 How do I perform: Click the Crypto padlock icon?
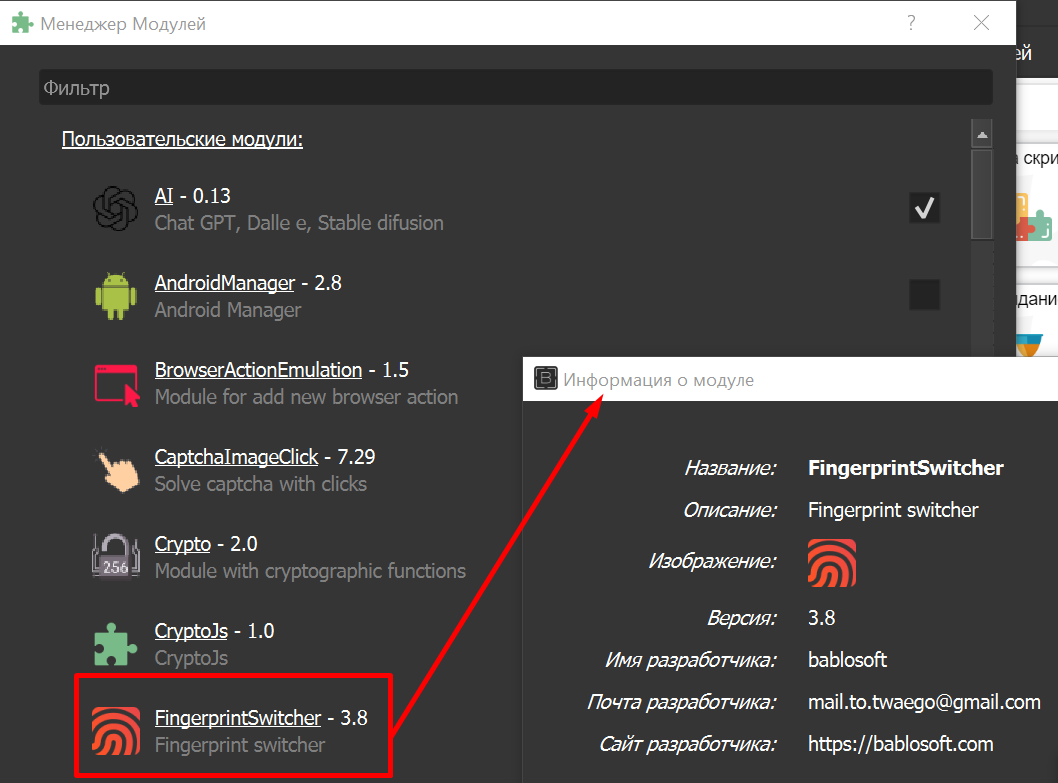(115, 557)
